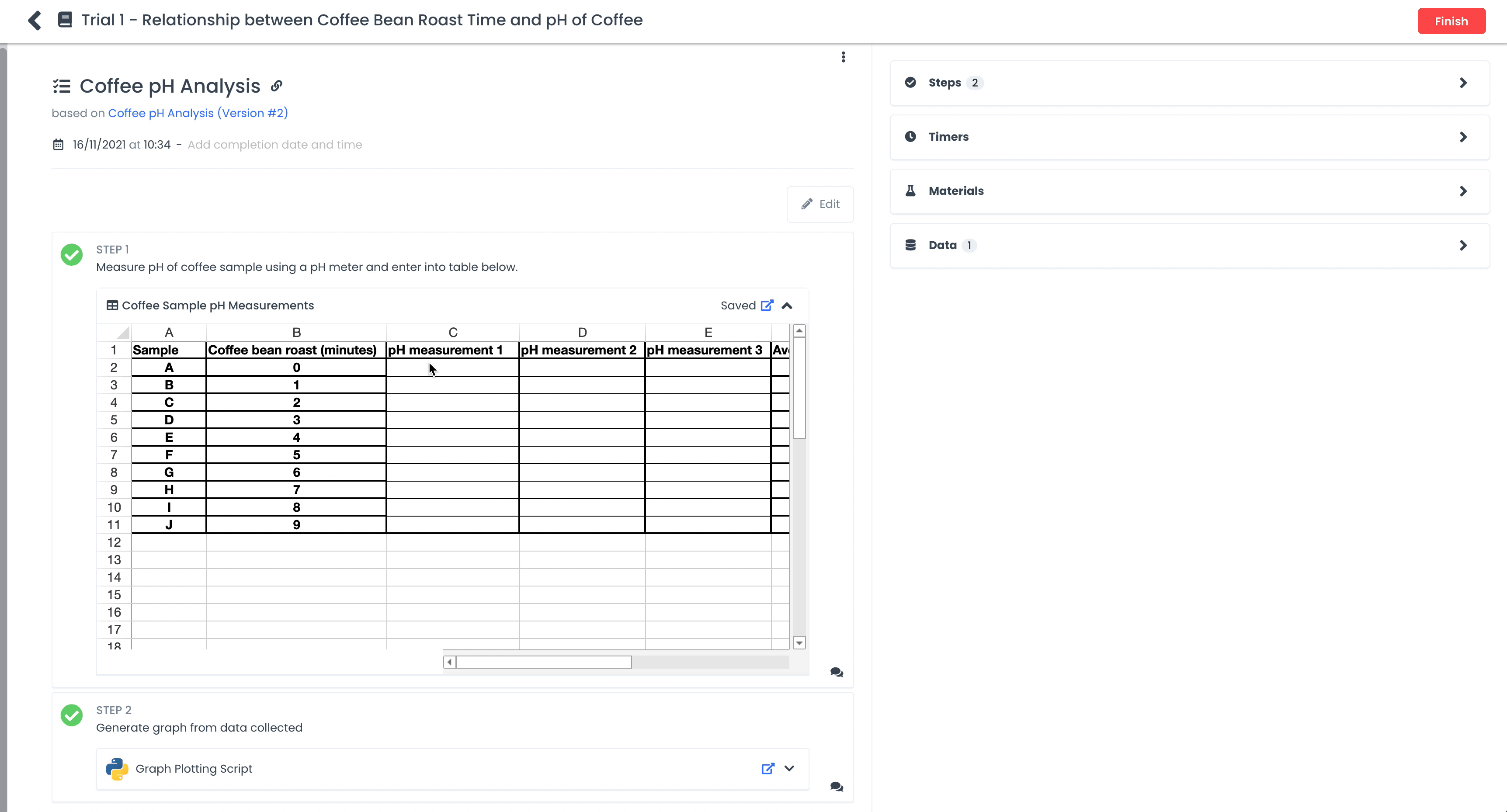
Task: Open comments for Step 1
Action: pos(837,672)
